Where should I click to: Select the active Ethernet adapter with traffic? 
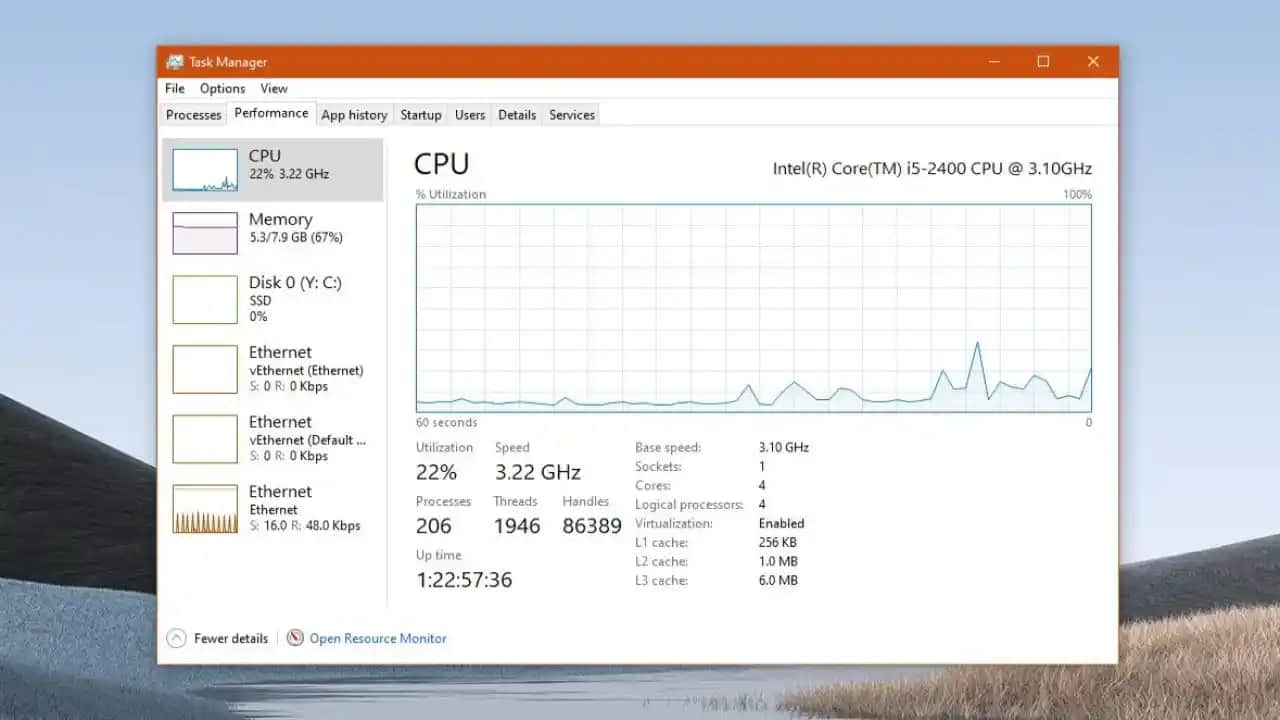(295, 509)
